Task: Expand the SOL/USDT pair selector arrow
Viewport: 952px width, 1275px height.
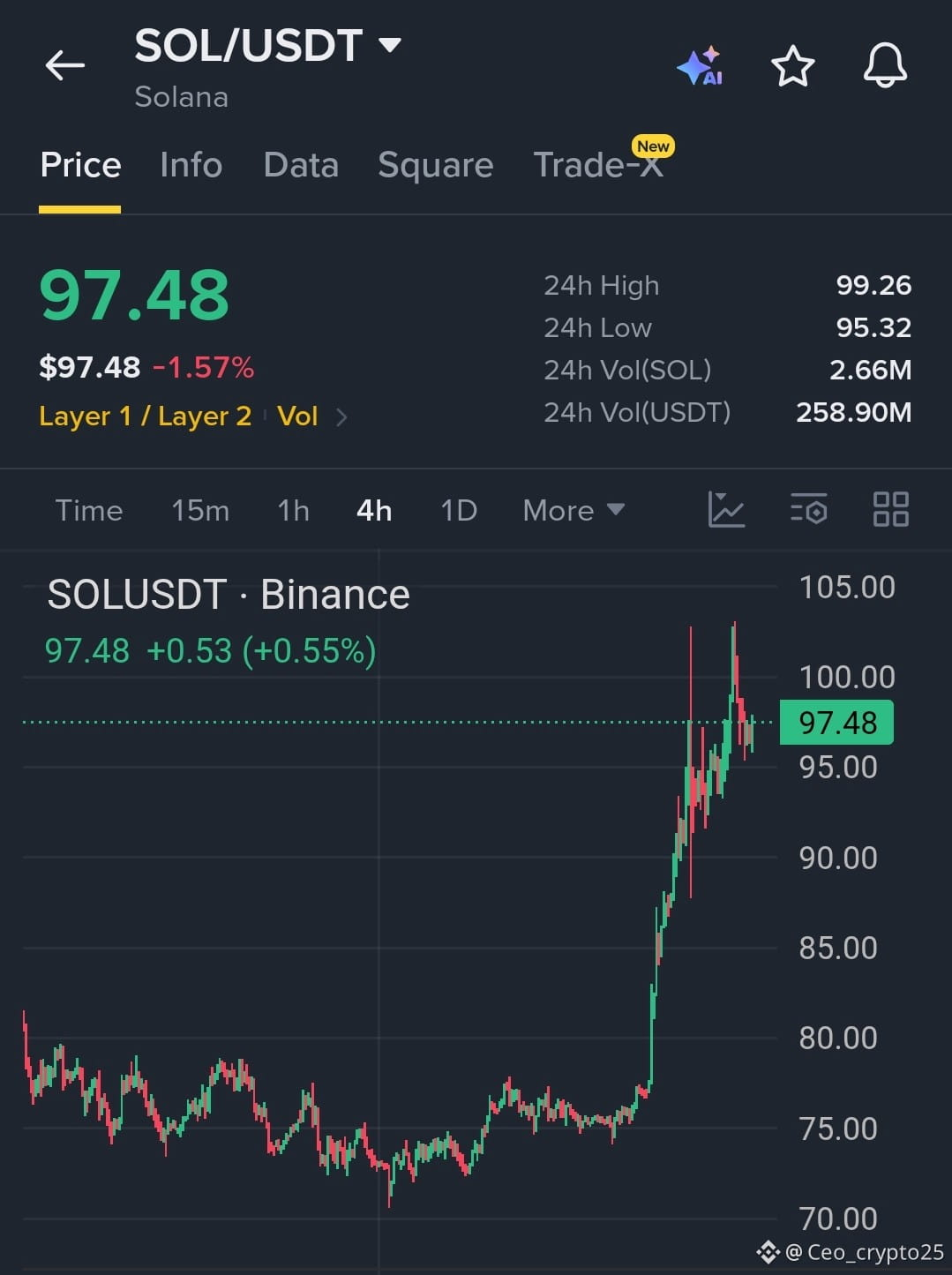Action: coord(390,44)
